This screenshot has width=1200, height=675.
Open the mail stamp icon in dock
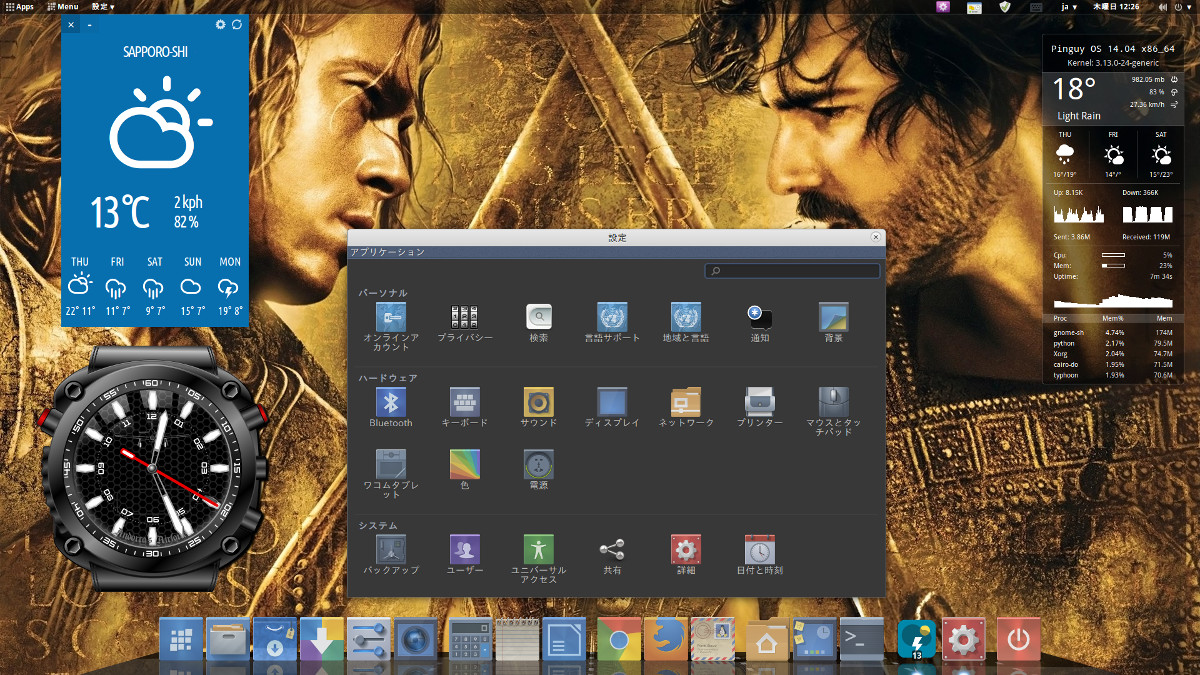tap(713, 641)
